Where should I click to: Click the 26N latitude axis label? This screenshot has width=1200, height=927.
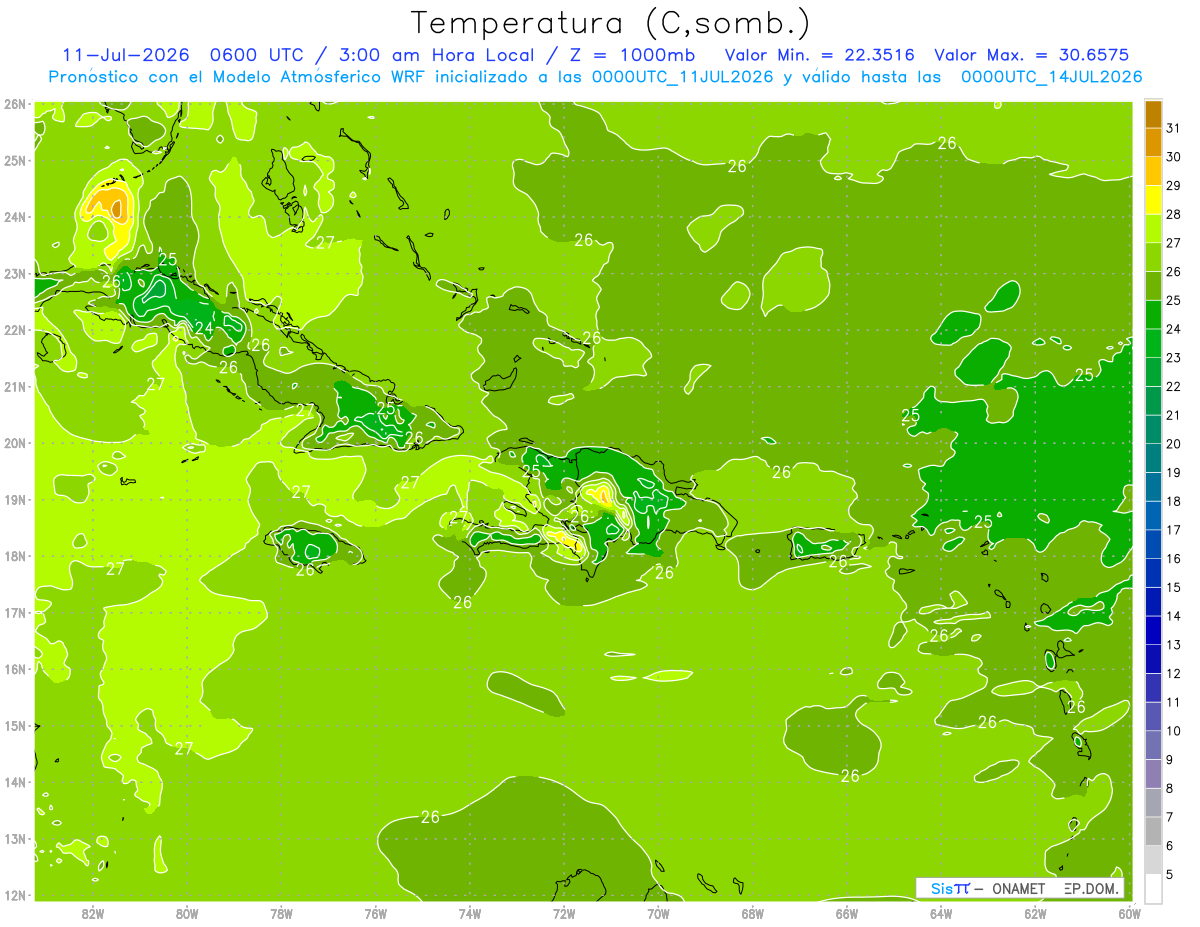15,104
